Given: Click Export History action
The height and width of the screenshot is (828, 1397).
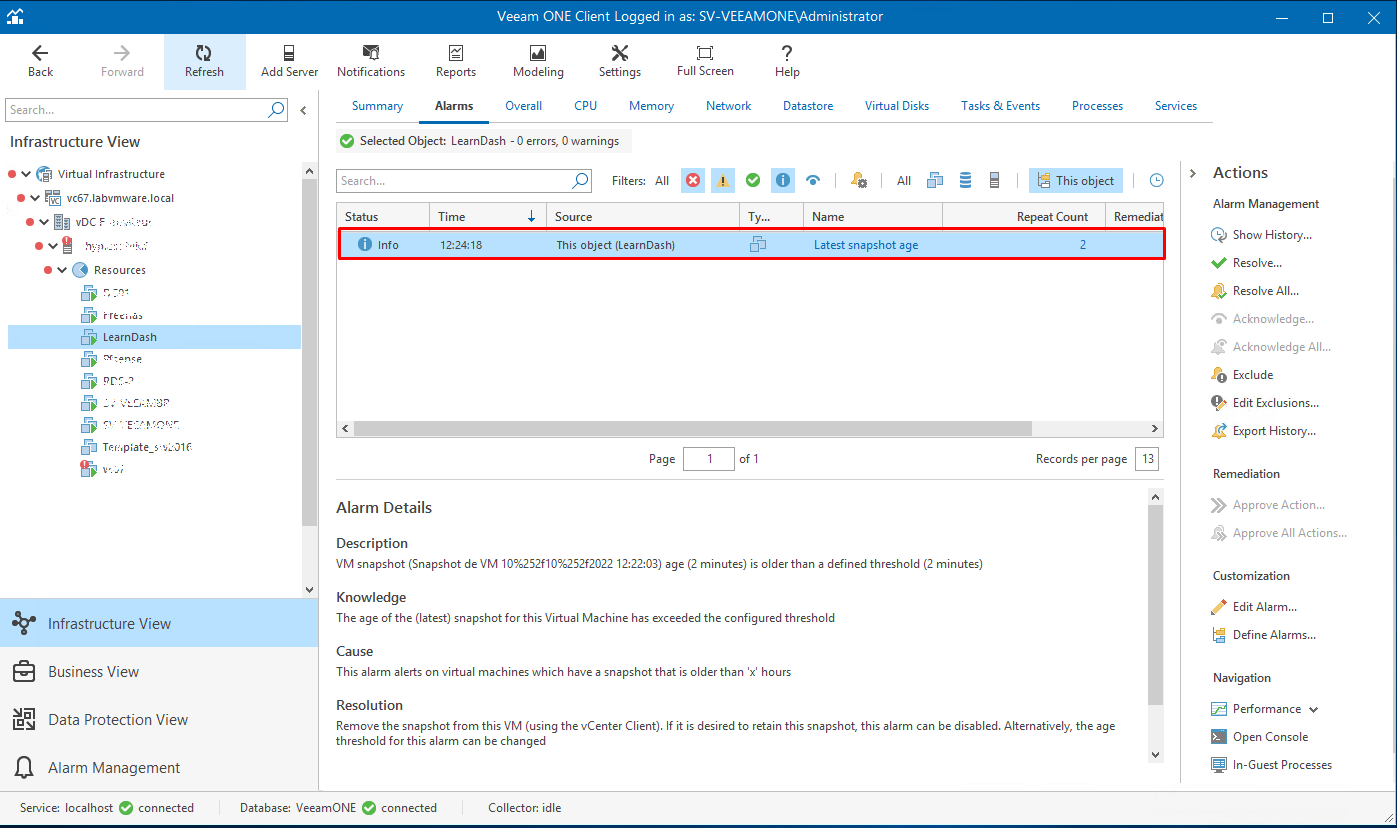Looking at the screenshot, I should (x=1263, y=431).
